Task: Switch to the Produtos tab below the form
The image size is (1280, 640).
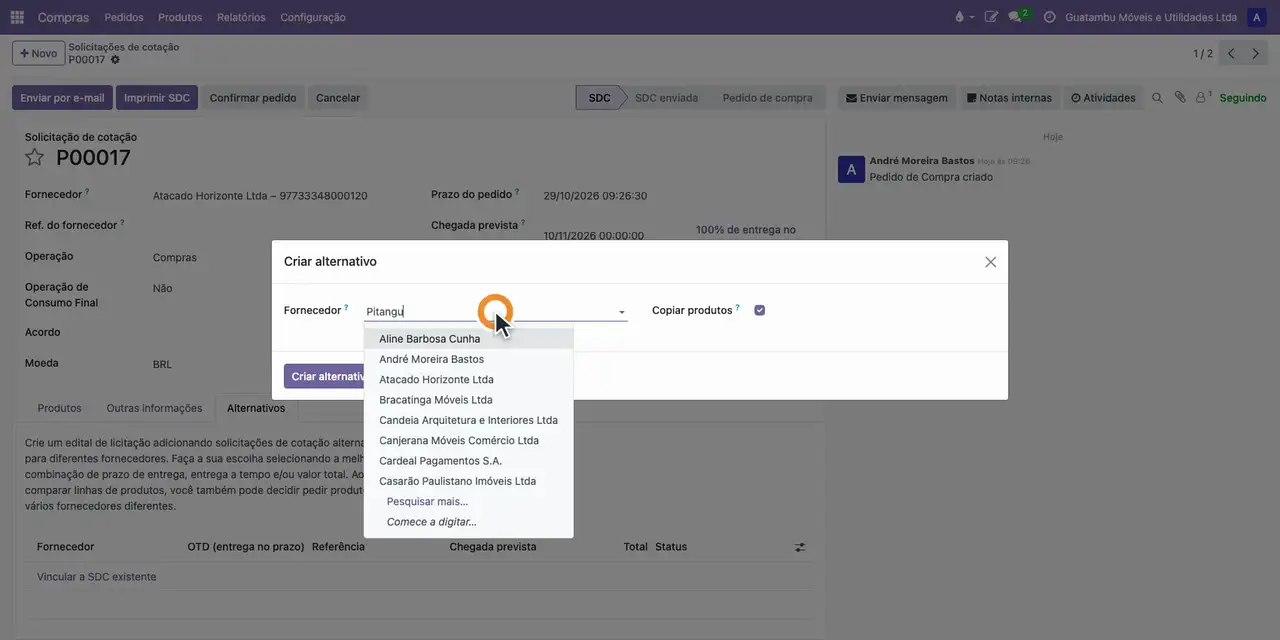Action: pos(59,408)
